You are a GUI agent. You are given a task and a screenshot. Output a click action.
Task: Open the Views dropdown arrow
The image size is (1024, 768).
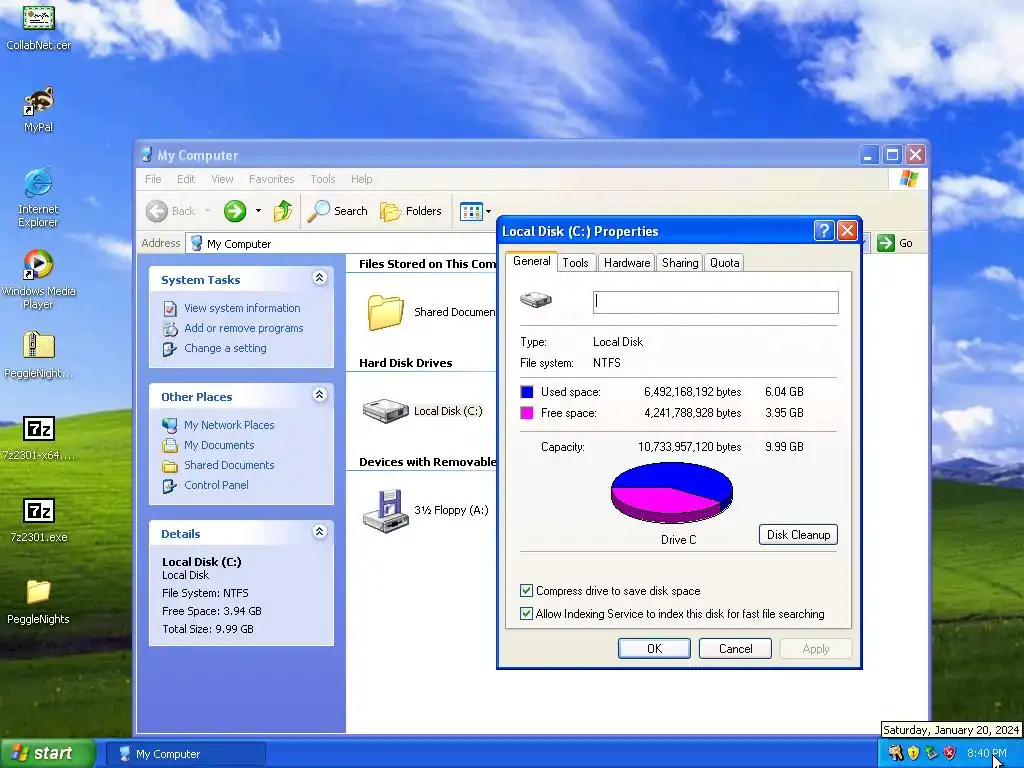point(488,211)
